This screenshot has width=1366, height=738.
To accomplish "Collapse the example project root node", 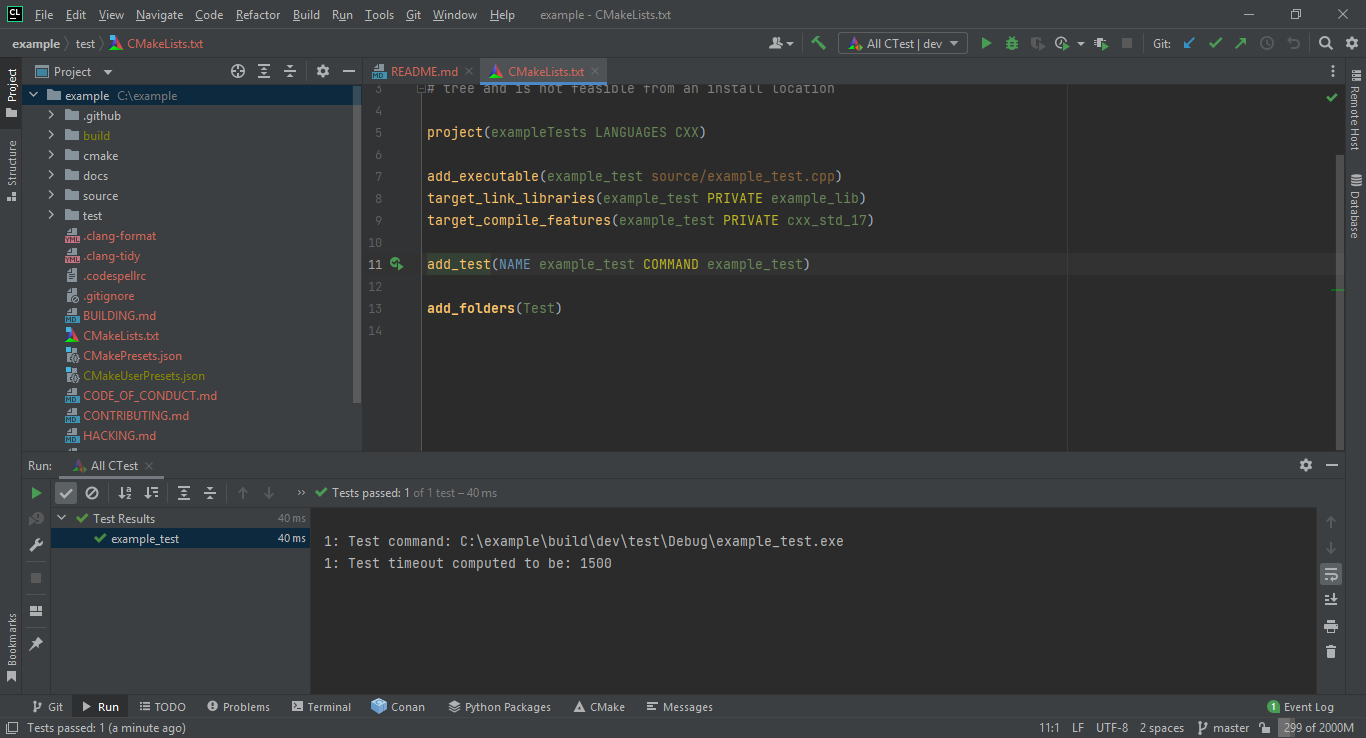I will 33,94.
